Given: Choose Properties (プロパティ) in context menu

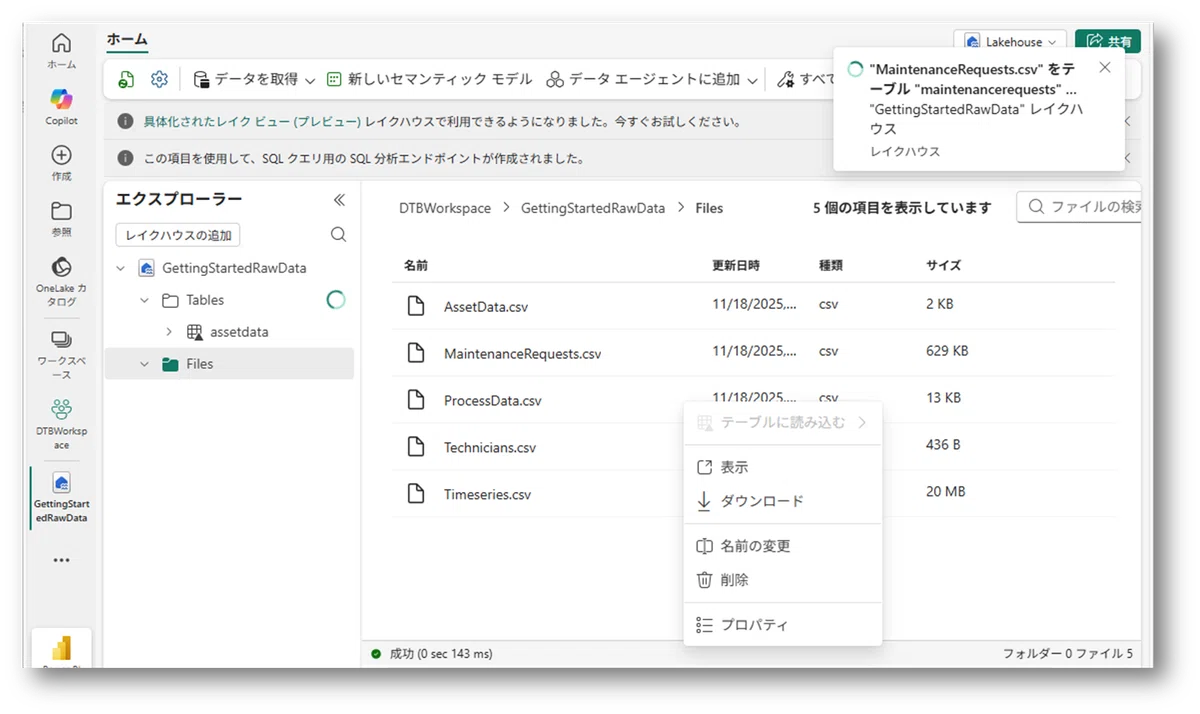Looking at the screenshot, I should [783, 625].
